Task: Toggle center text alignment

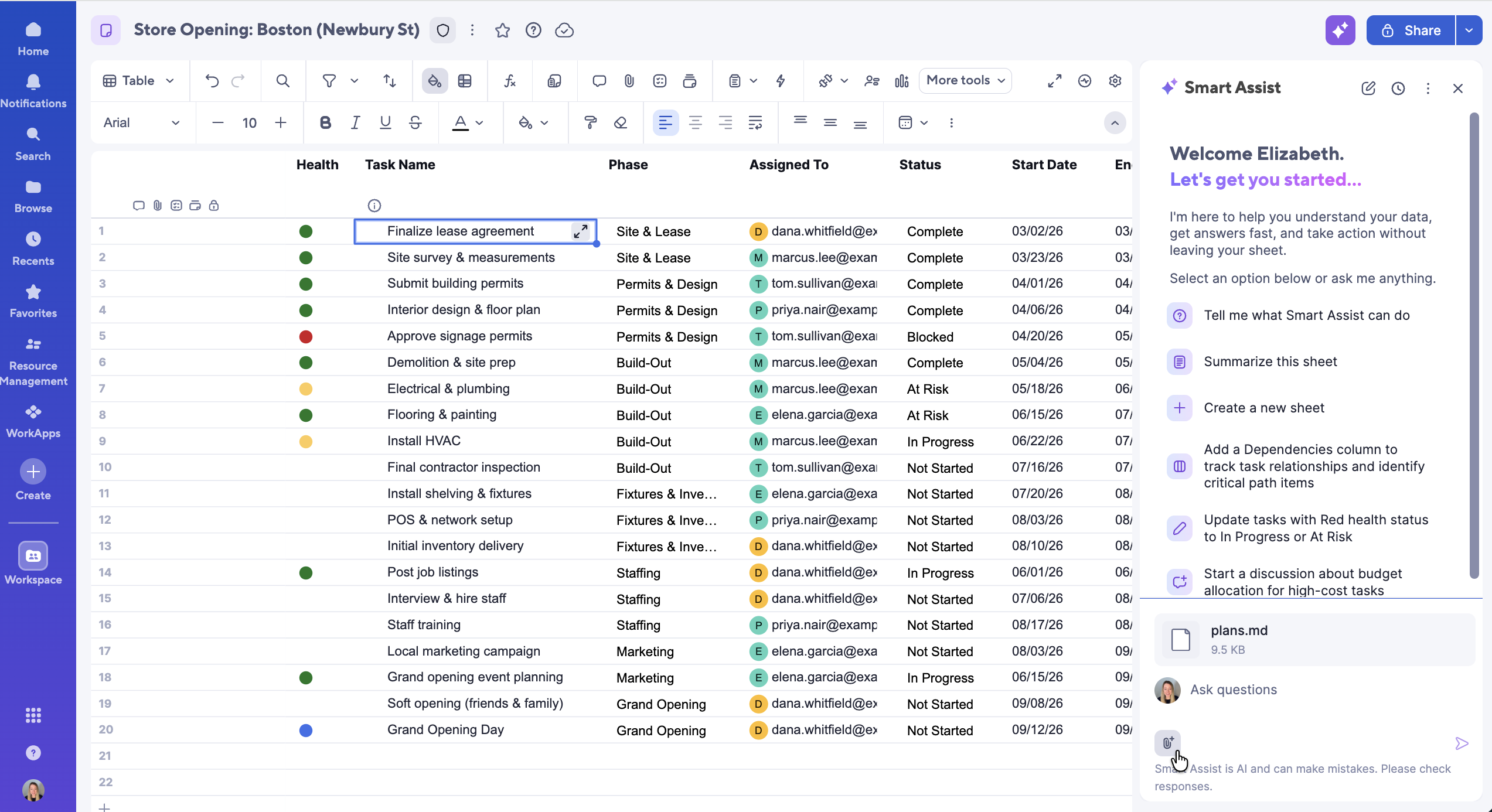Action: point(695,122)
